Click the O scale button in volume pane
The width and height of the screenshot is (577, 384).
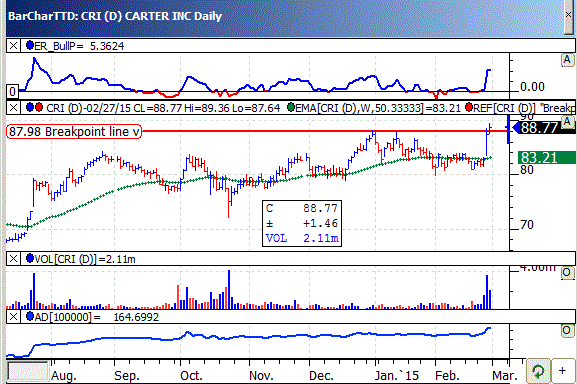567,273
